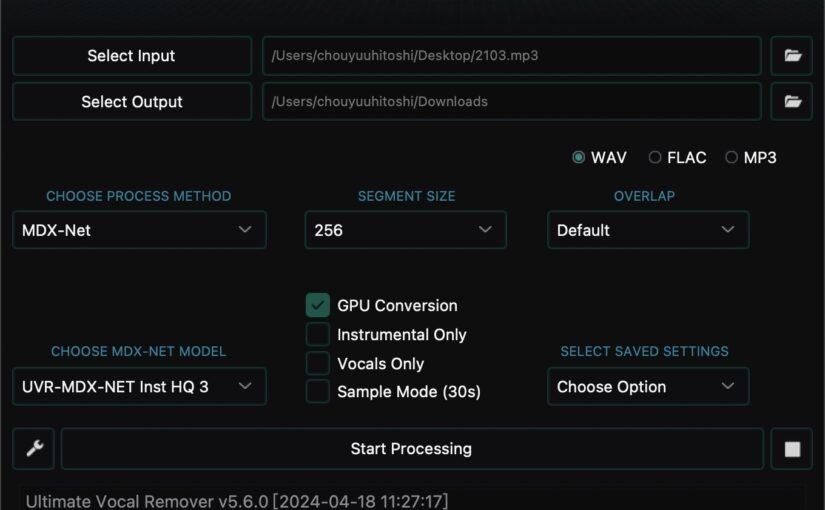Open the MDX-Net process method dropdown
Viewport: 825px width, 510px height.
[x=139, y=230]
